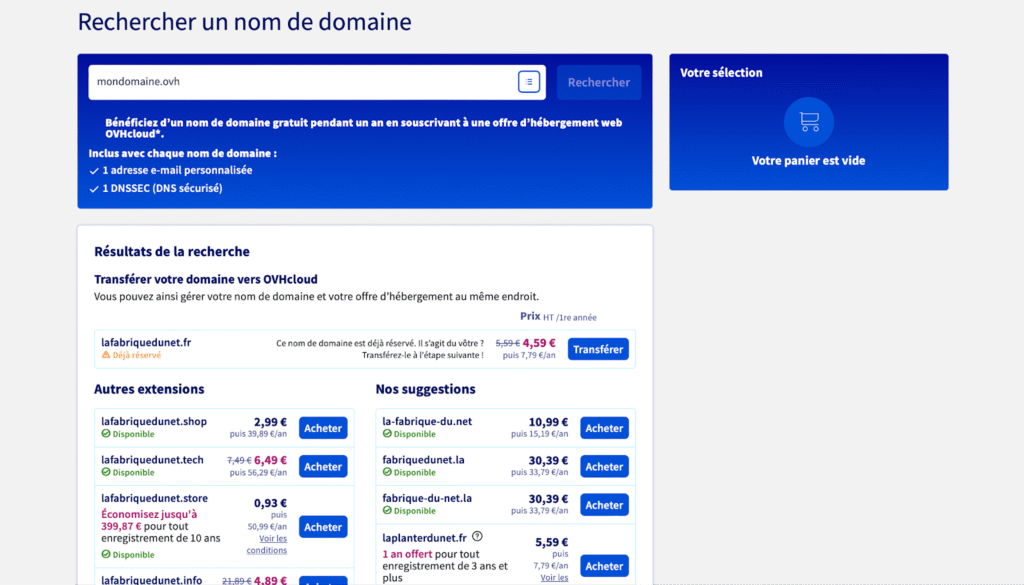1024x585 pixels.
Task: Add lafabriquedunet.store using Acheter
Action: 323,527
